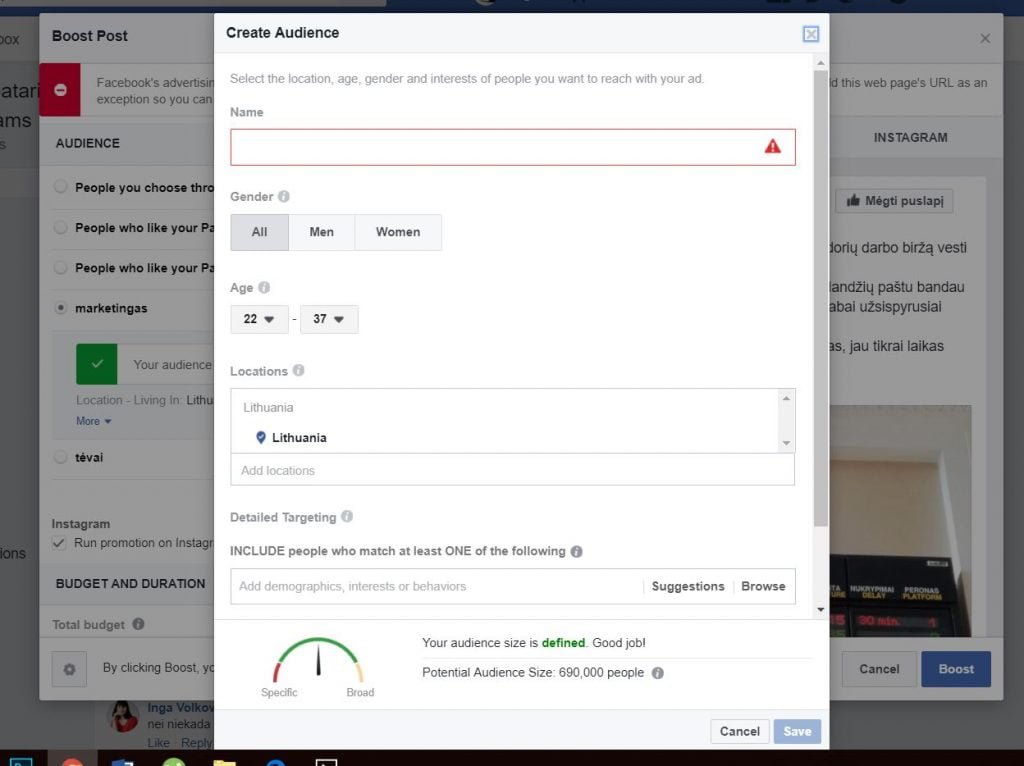The image size is (1024, 766).
Task: Open the Detailed Targeting info icon
Action: click(x=347, y=517)
